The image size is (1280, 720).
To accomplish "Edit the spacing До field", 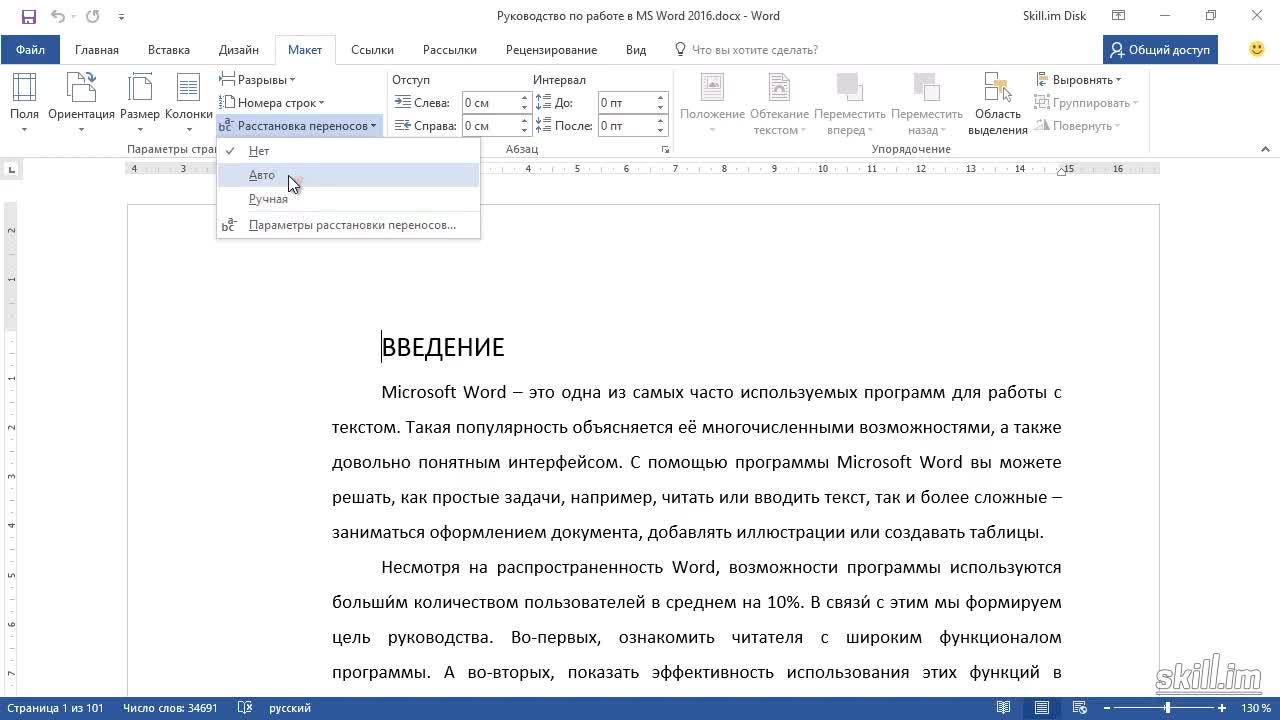I will [x=626, y=102].
